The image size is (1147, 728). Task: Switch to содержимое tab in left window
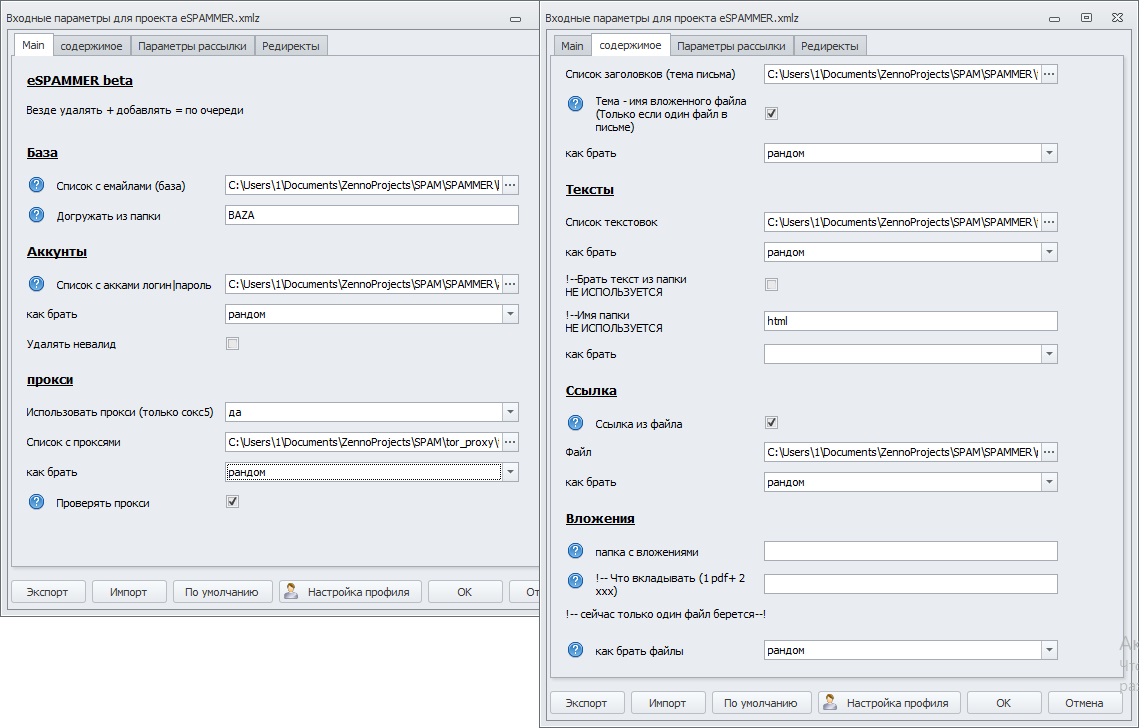click(91, 46)
